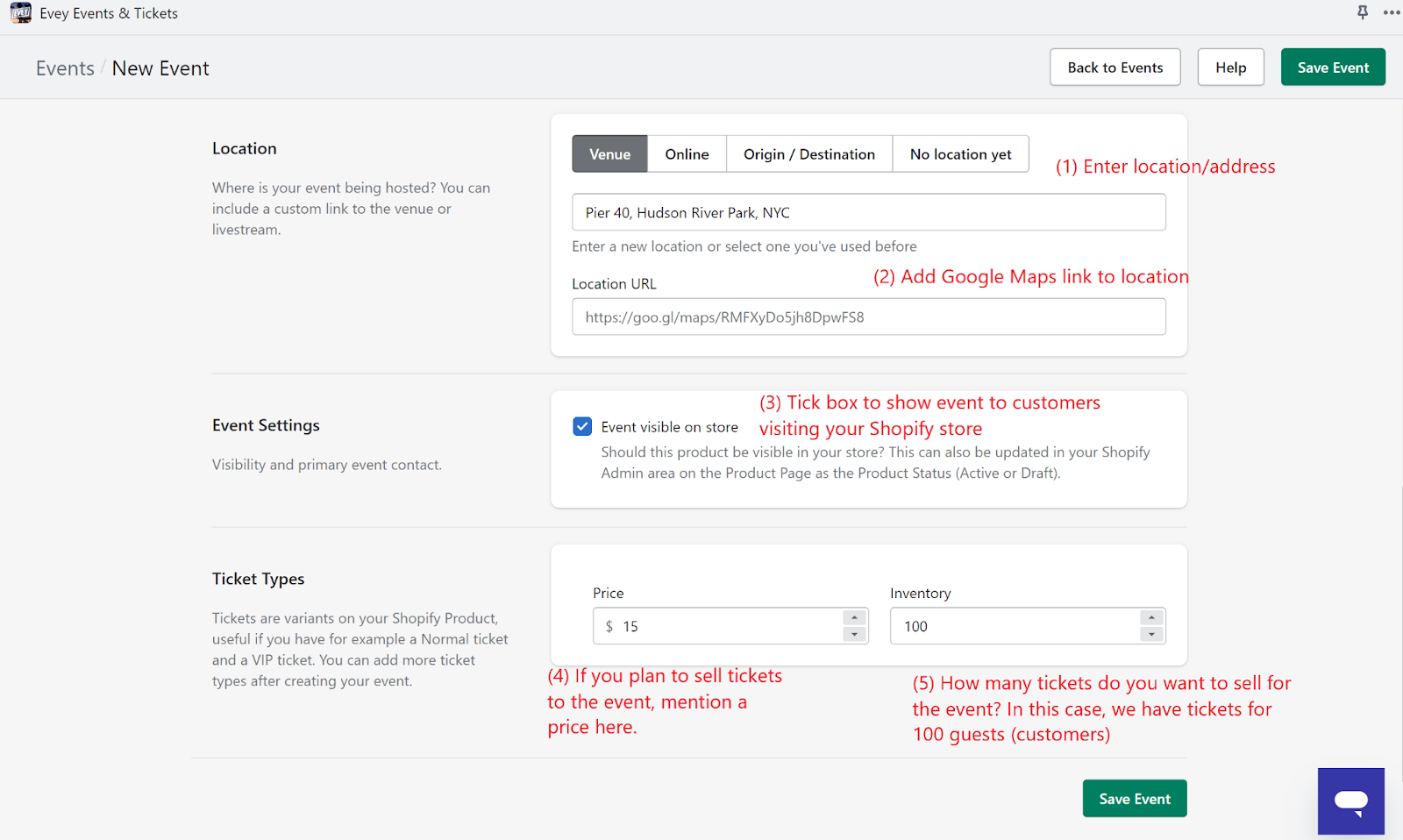Image resolution: width=1403 pixels, height=840 pixels.
Task: Decrease the ticket price with down arrow
Action: (x=854, y=634)
